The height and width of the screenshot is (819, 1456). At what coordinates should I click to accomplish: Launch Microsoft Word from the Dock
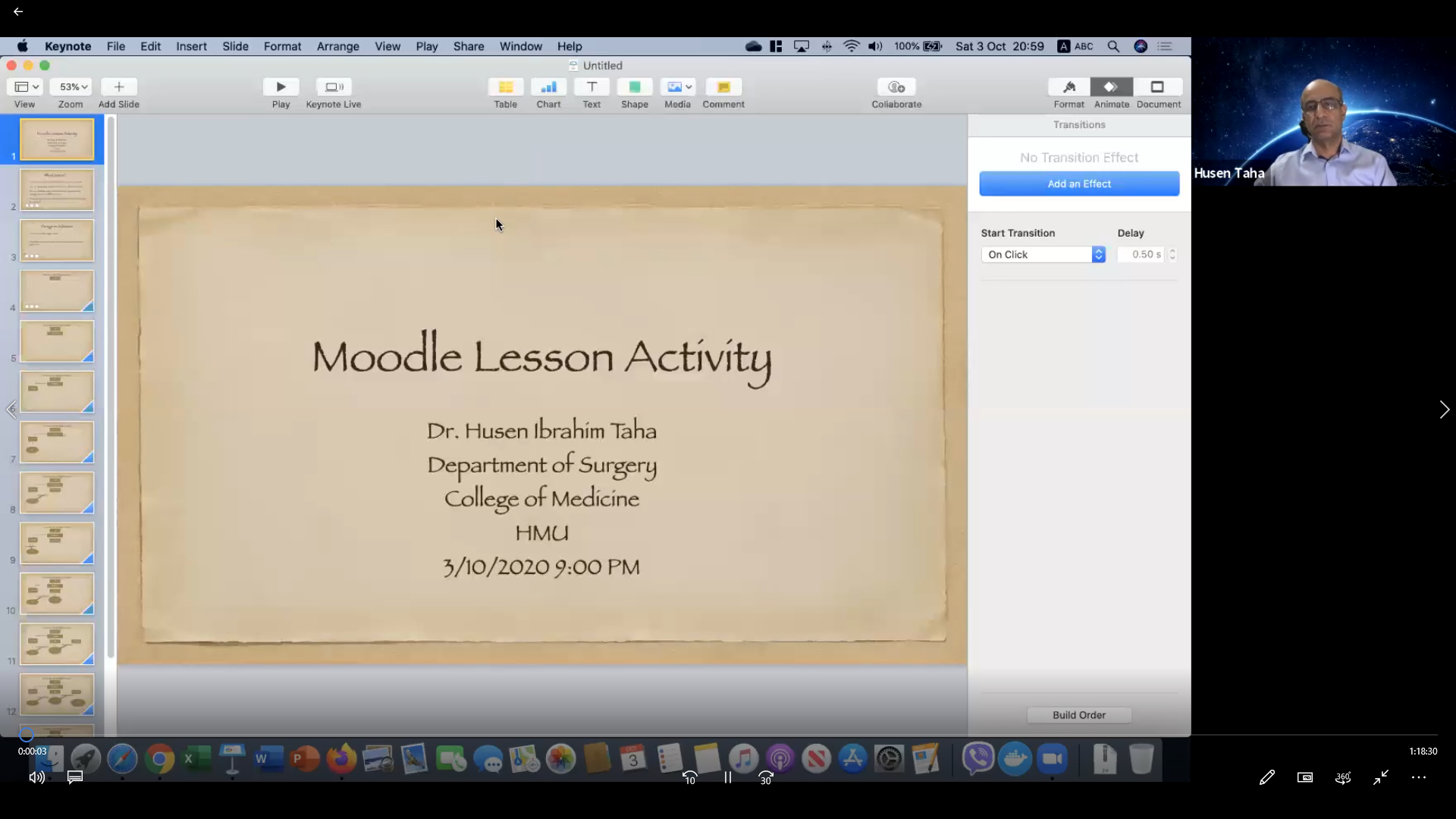click(x=268, y=758)
